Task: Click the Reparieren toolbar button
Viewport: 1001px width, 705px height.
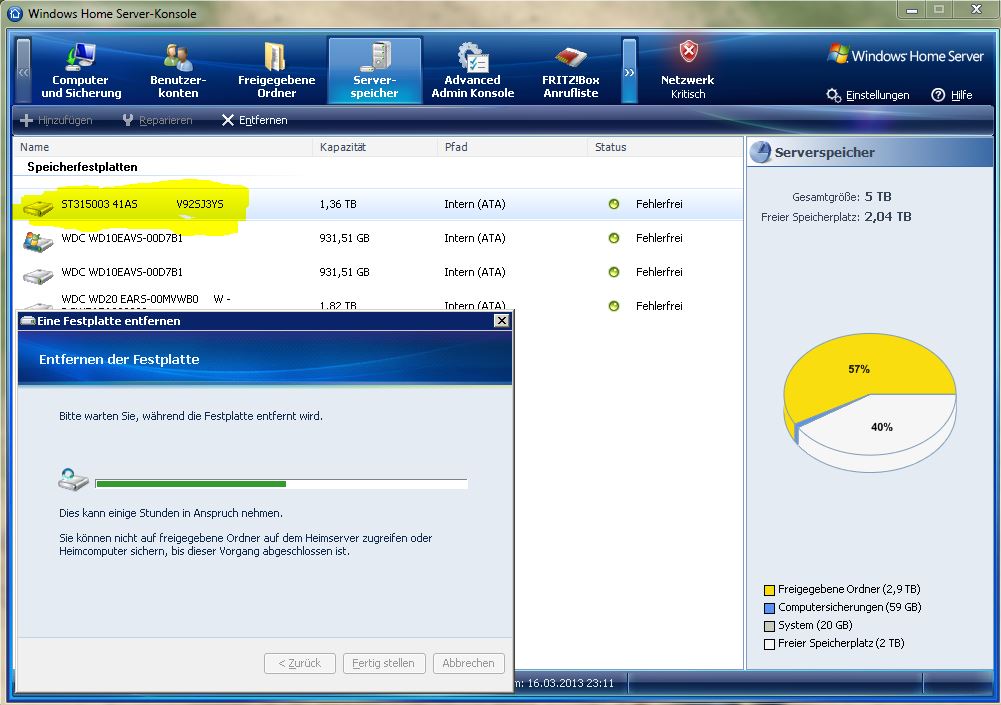Action: pos(157,120)
